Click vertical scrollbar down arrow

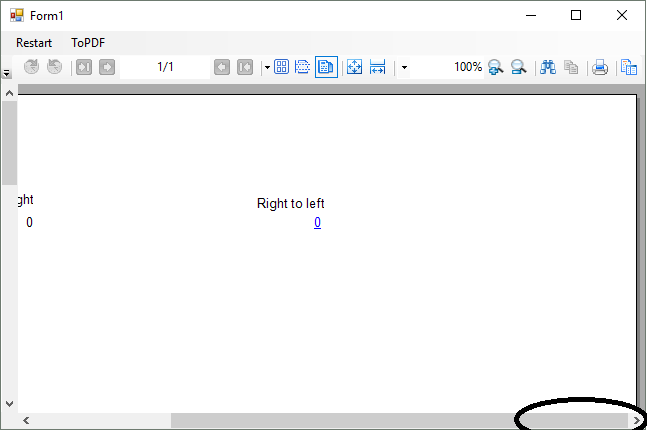(x=9, y=404)
